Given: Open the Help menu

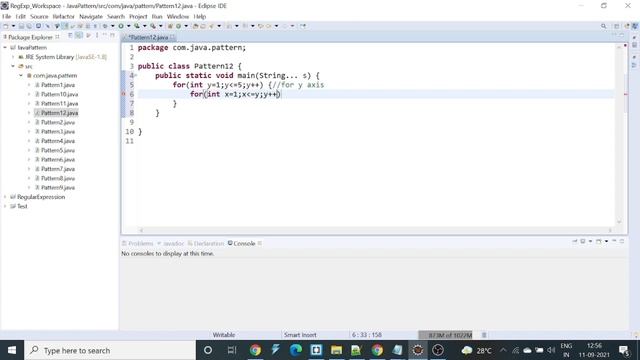Looking at the screenshot, I should click(x=200, y=17).
